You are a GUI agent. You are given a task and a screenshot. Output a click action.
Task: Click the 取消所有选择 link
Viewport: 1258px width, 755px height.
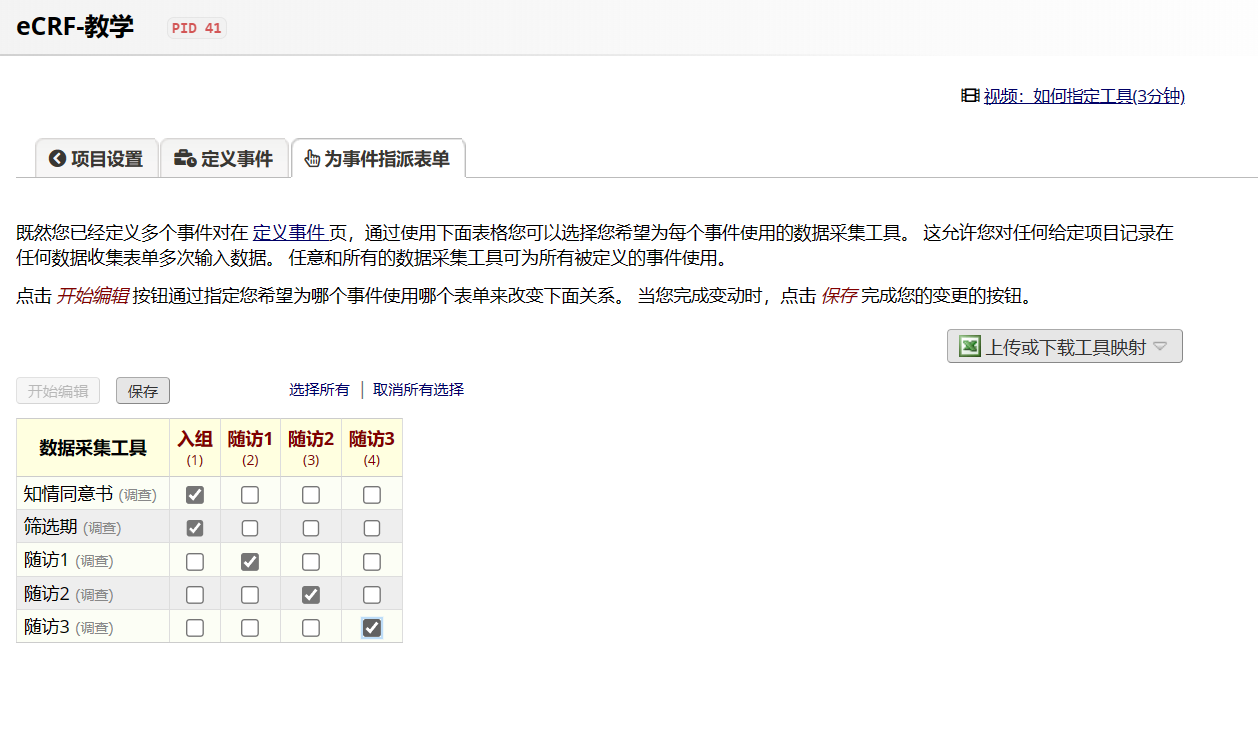(x=417, y=389)
